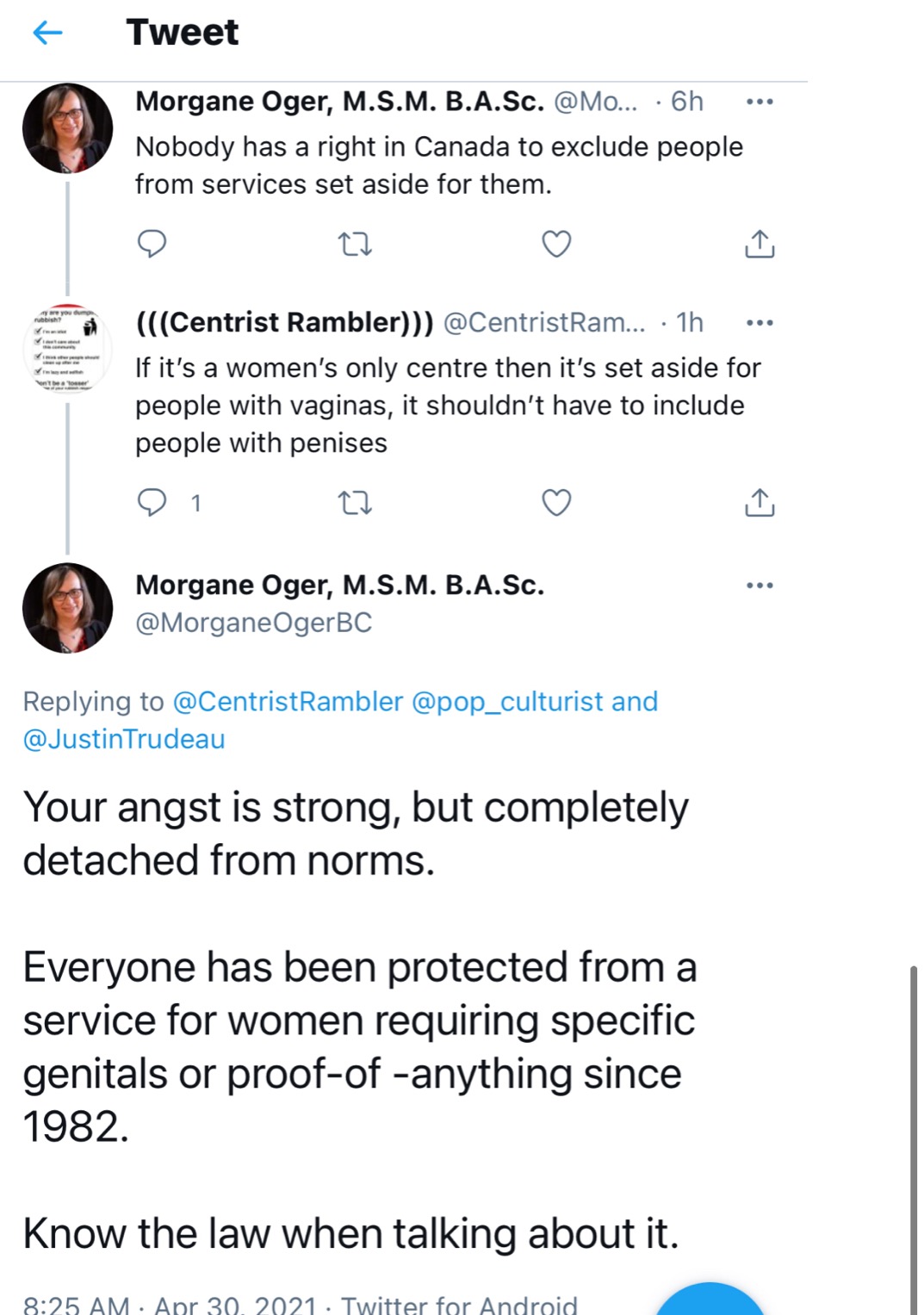
Task: Like Centrist Rambler's tweet
Action: click(556, 502)
